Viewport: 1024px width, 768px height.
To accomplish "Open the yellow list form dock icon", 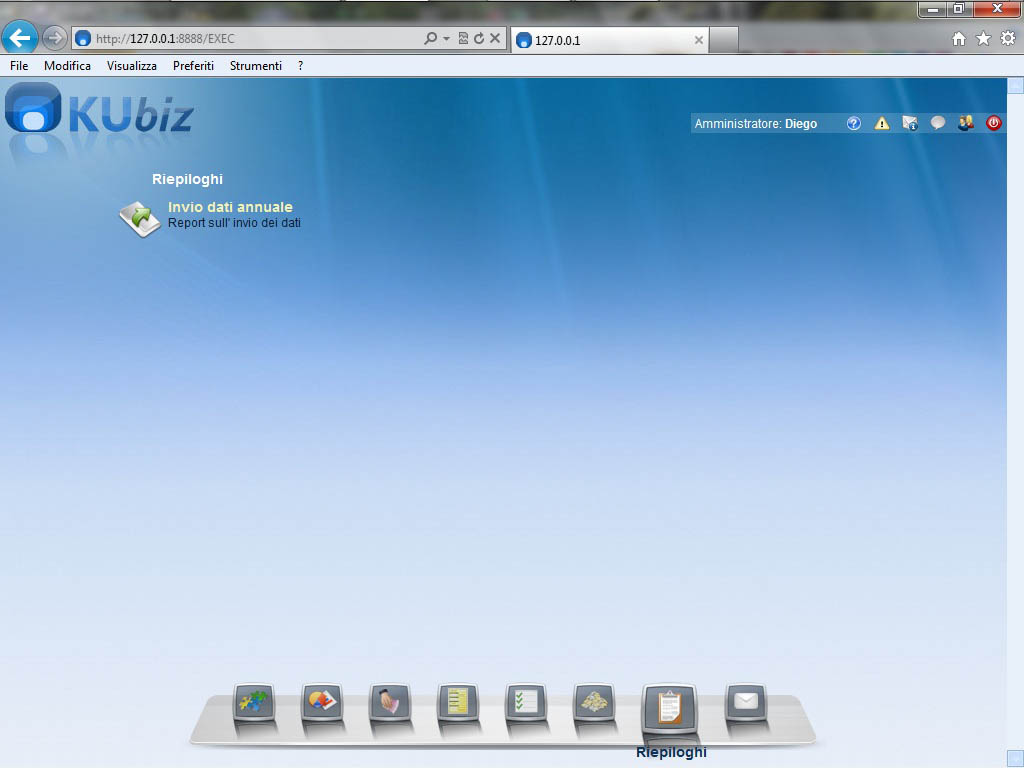I will tap(458, 702).
